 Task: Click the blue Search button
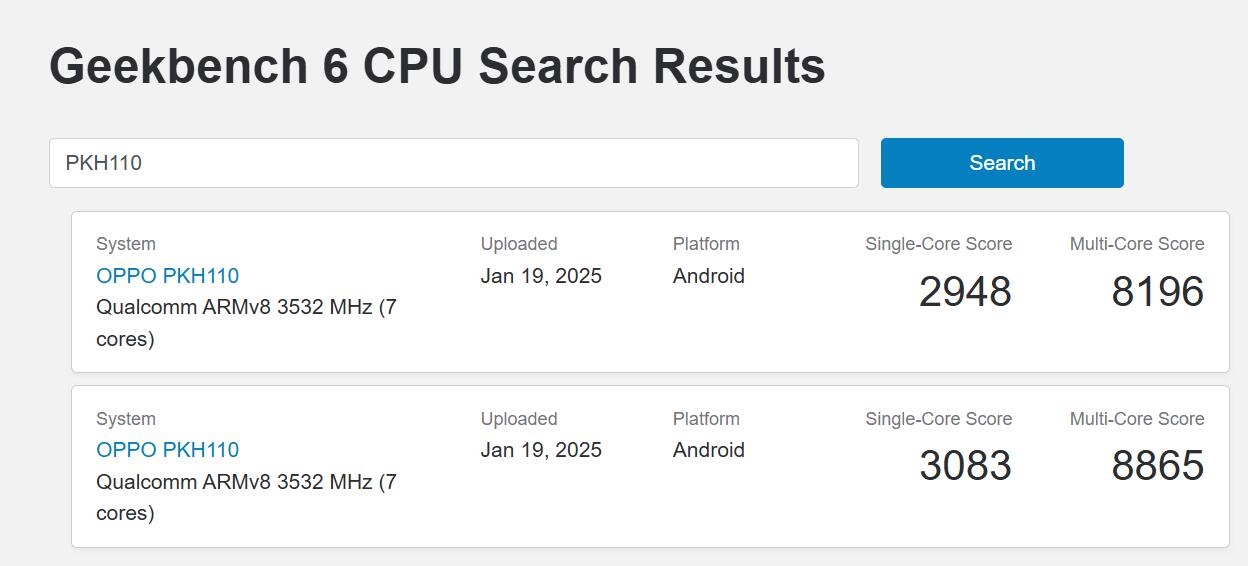click(x=1002, y=163)
